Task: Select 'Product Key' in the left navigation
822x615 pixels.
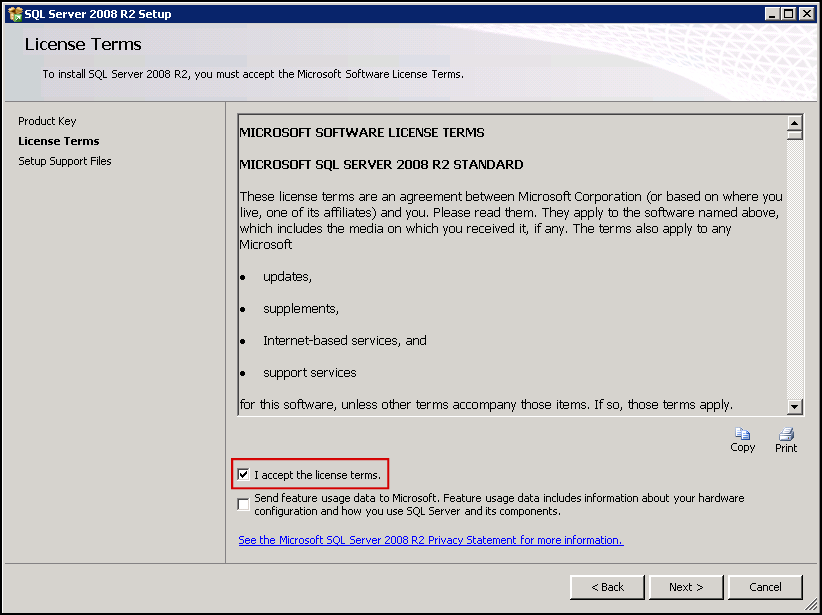Action: (x=45, y=121)
